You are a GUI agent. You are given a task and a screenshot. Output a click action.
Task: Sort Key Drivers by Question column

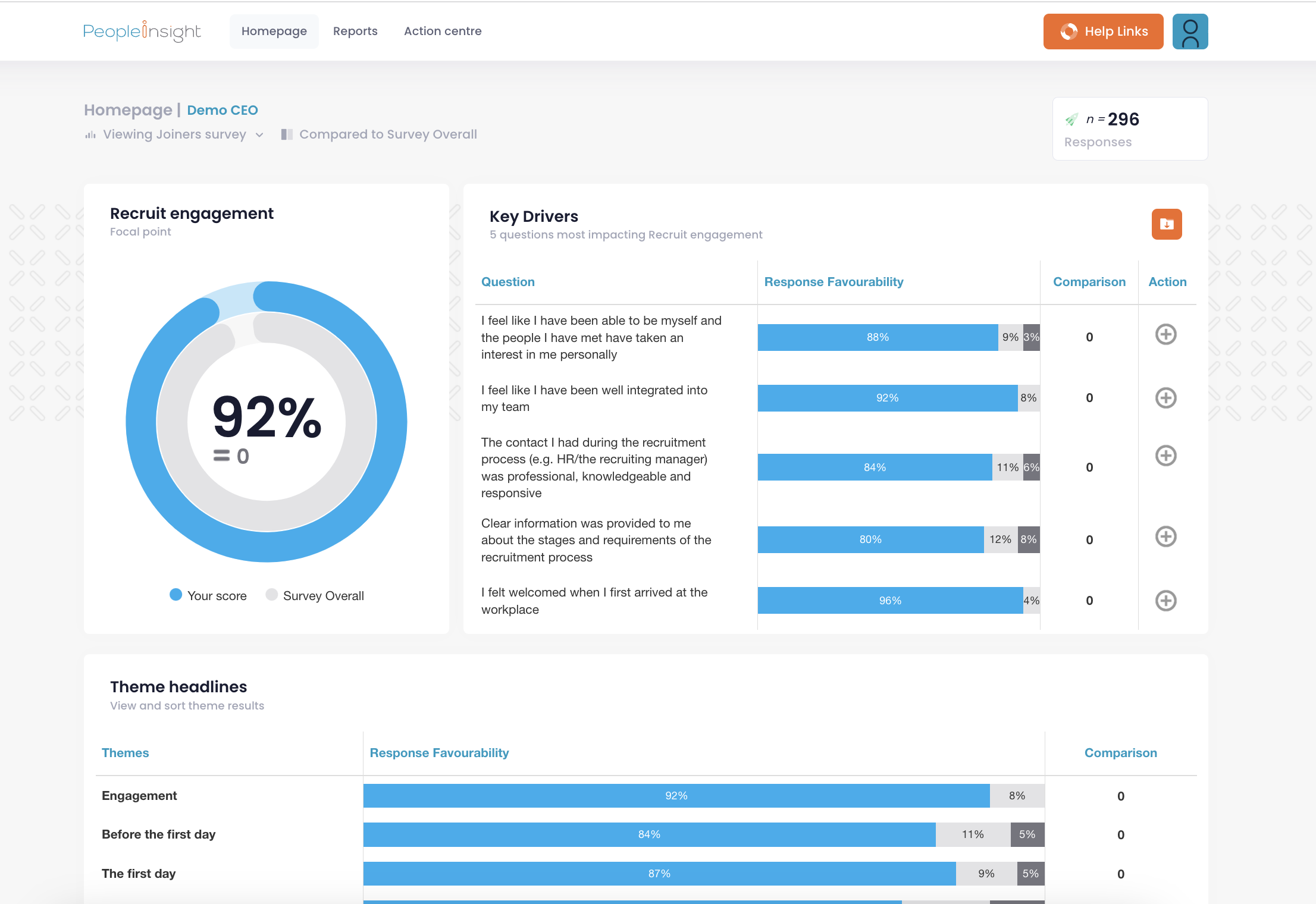point(508,282)
